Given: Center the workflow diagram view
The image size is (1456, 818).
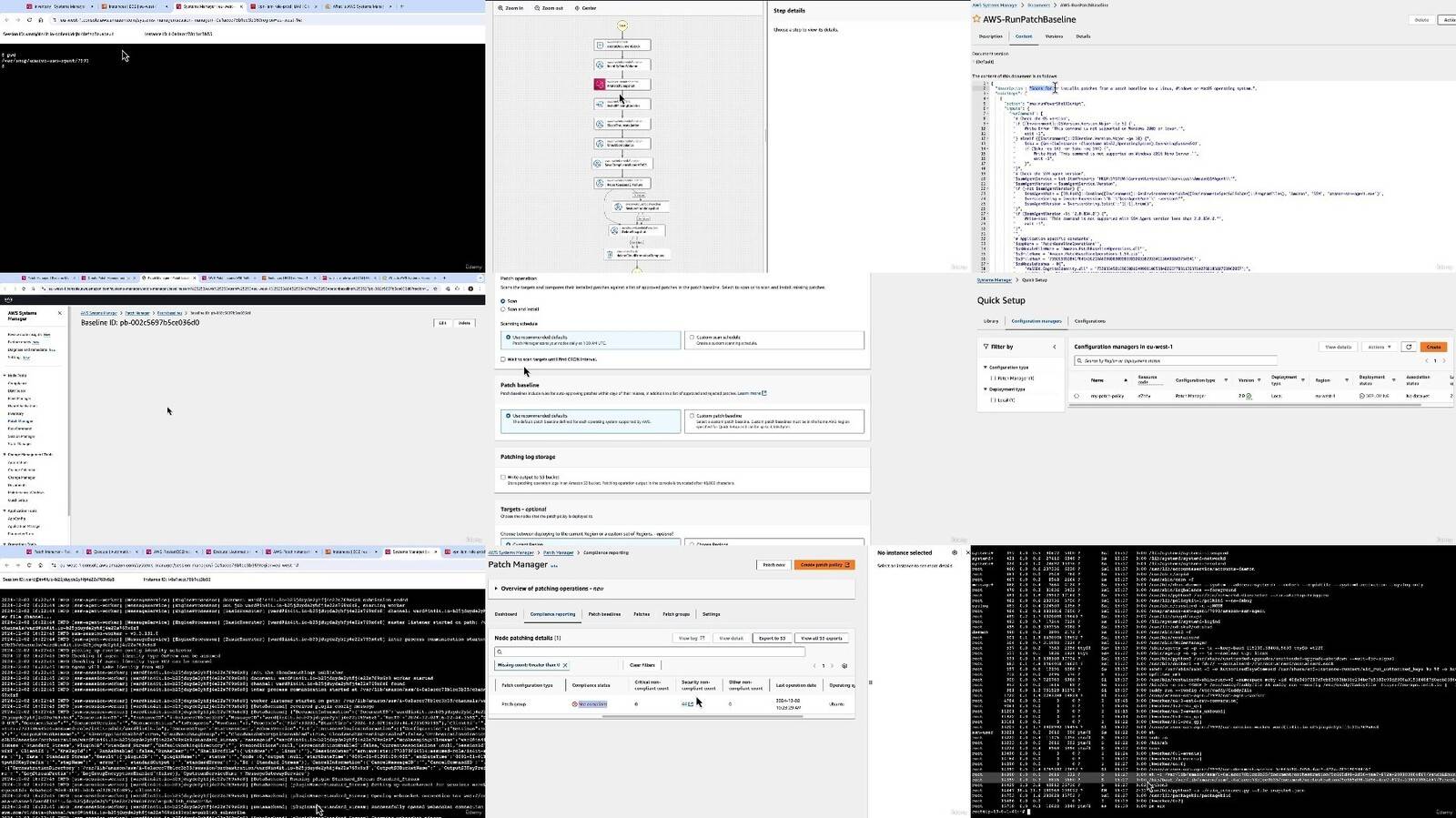Looking at the screenshot, I should (585, 8).
